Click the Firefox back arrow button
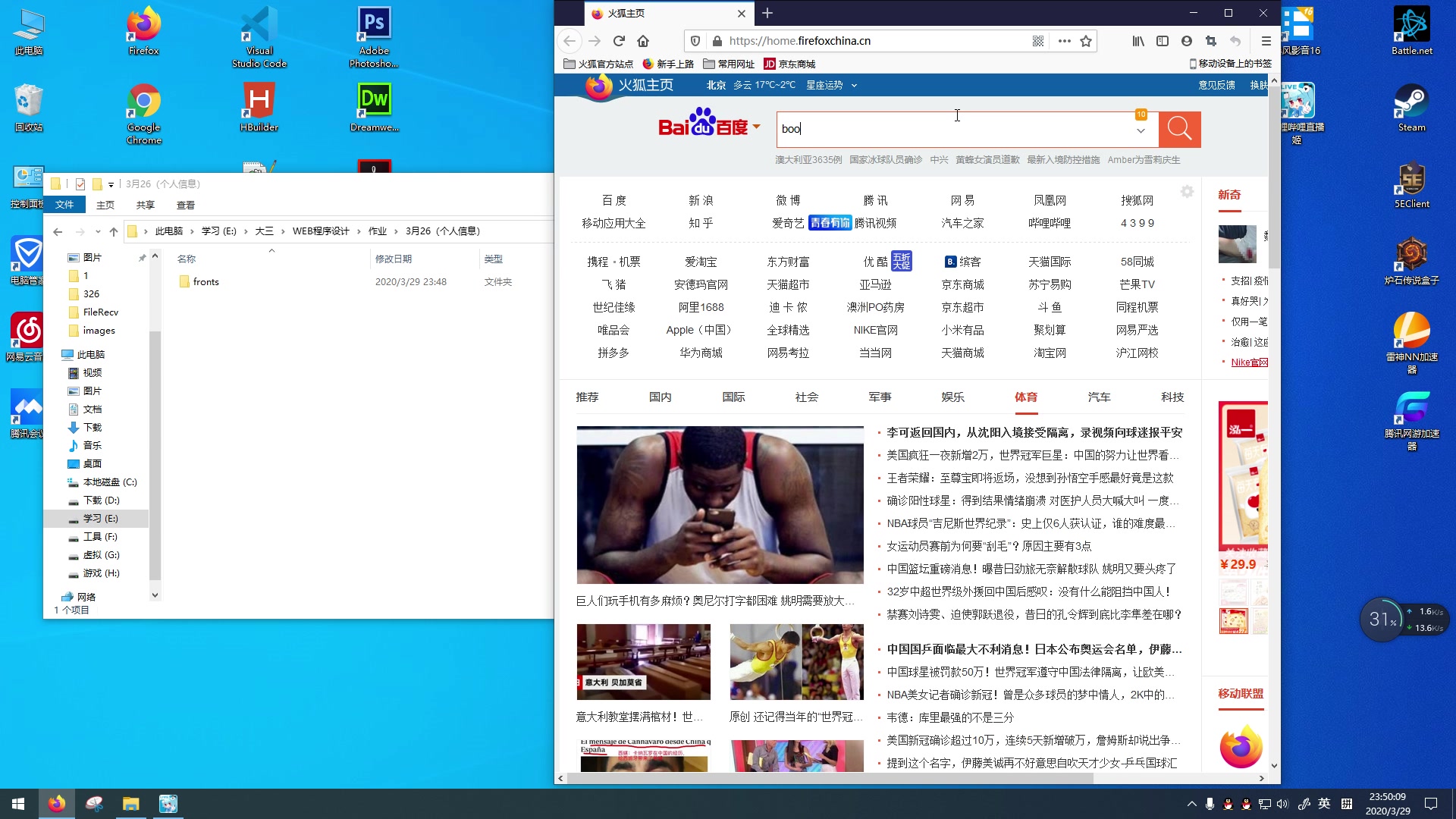The width and height of the screenshot is (1456, 819). 570,41
